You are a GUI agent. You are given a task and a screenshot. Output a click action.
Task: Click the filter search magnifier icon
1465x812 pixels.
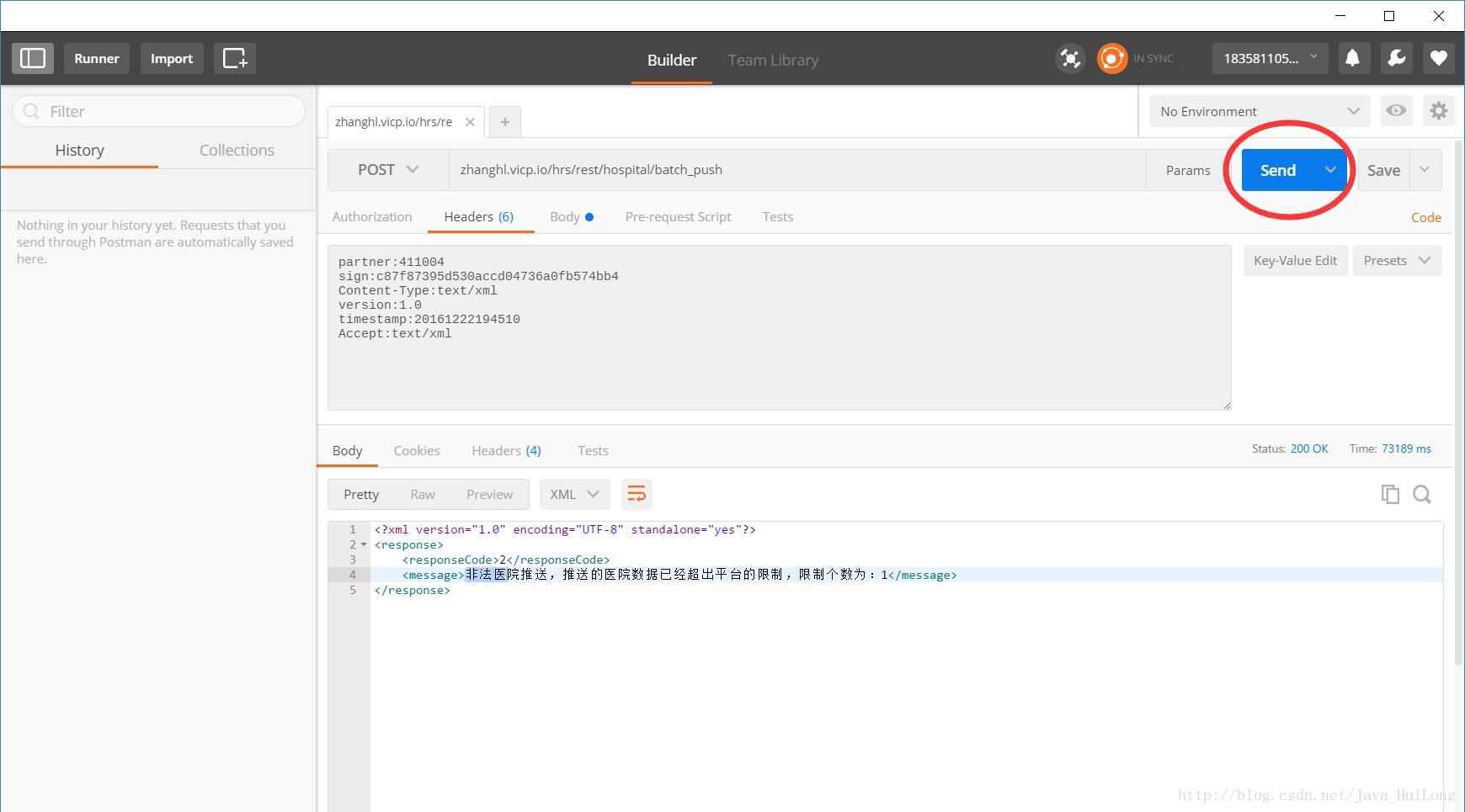(32, 111)
